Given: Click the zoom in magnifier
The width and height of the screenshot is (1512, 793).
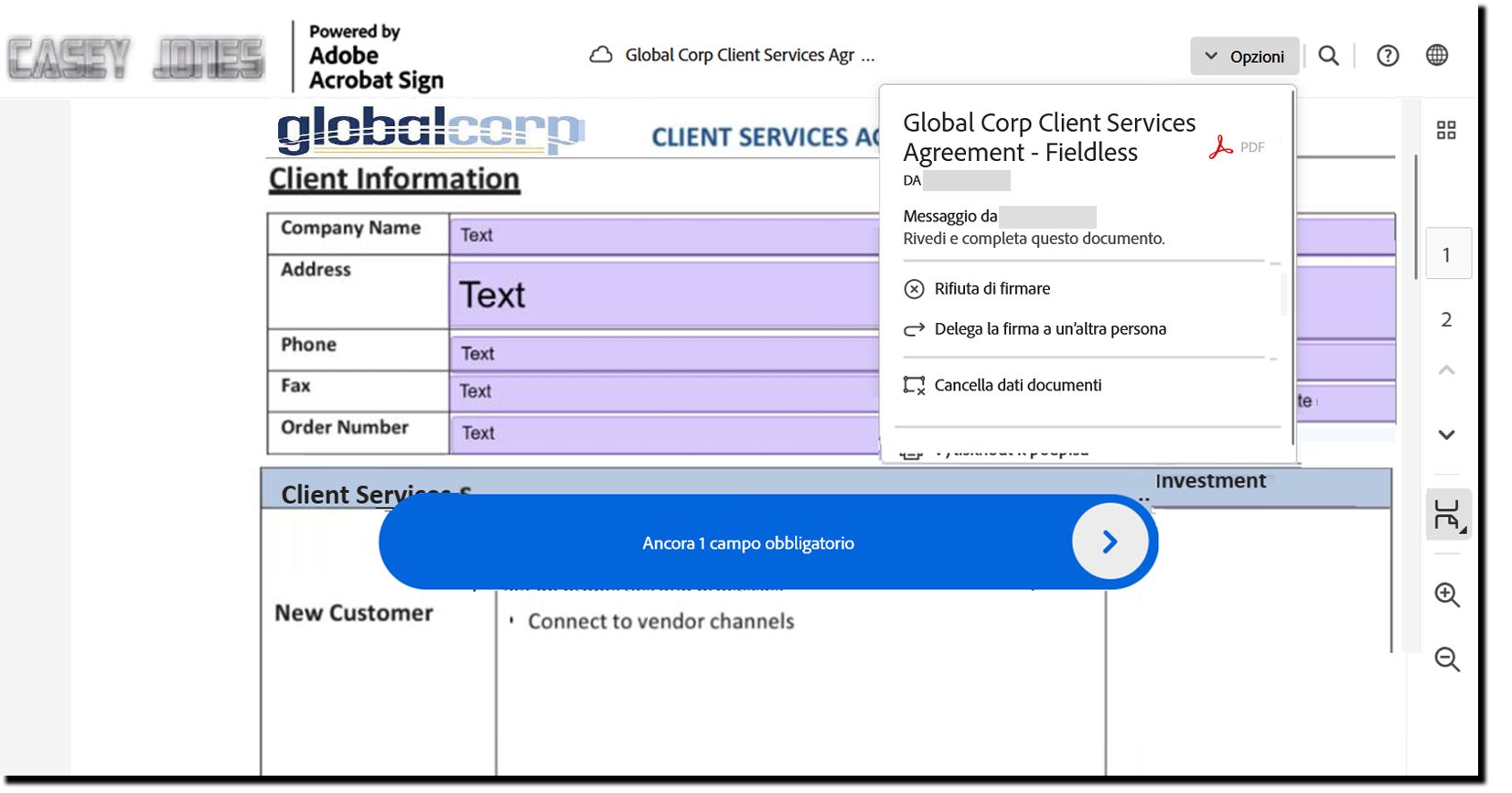Looking at the screenshot, I should pyautogui.click(x=1447, y=595).
